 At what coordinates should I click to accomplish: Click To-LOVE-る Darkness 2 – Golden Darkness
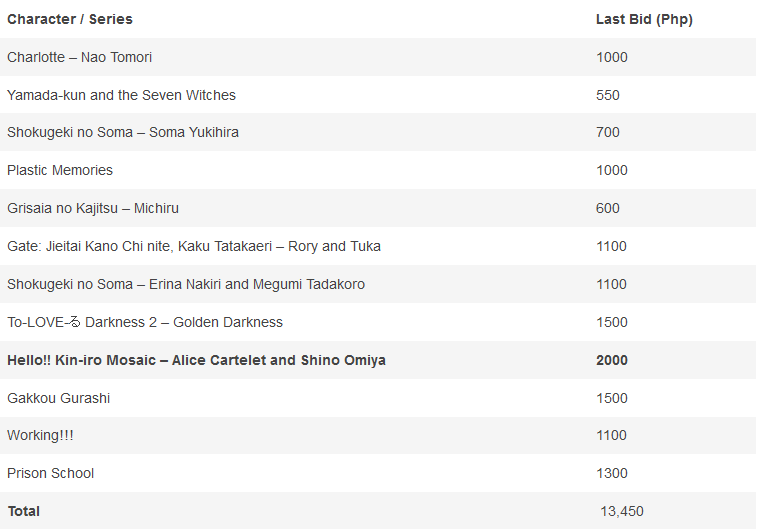coord(145,322)
